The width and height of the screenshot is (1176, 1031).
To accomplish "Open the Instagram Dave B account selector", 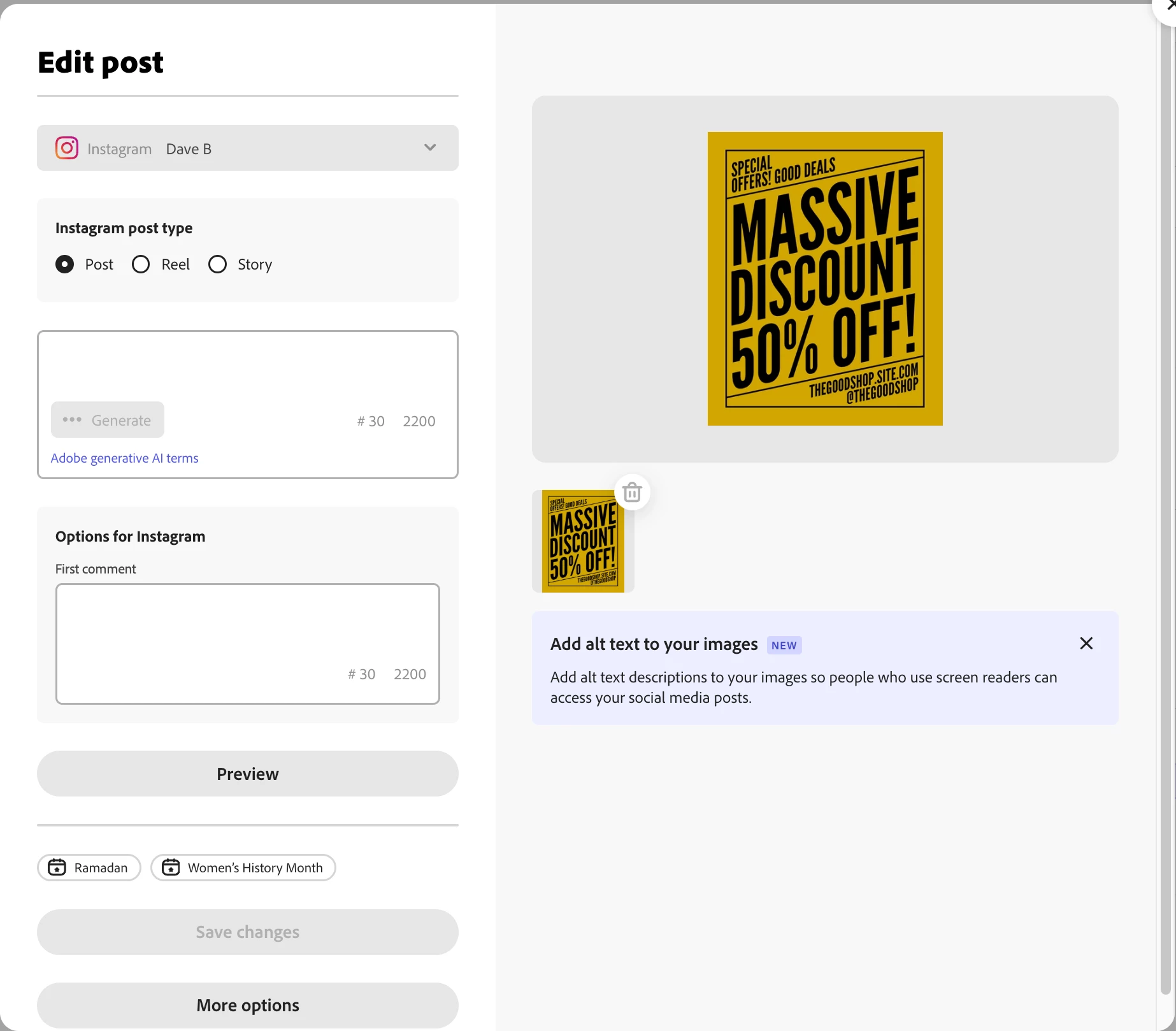I will 248,148.
